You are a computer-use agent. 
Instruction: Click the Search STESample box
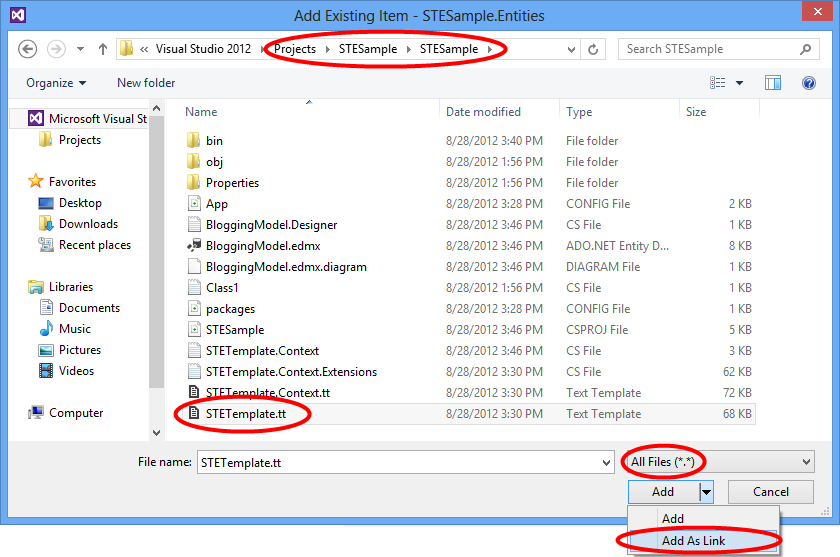tap(718, 49)
